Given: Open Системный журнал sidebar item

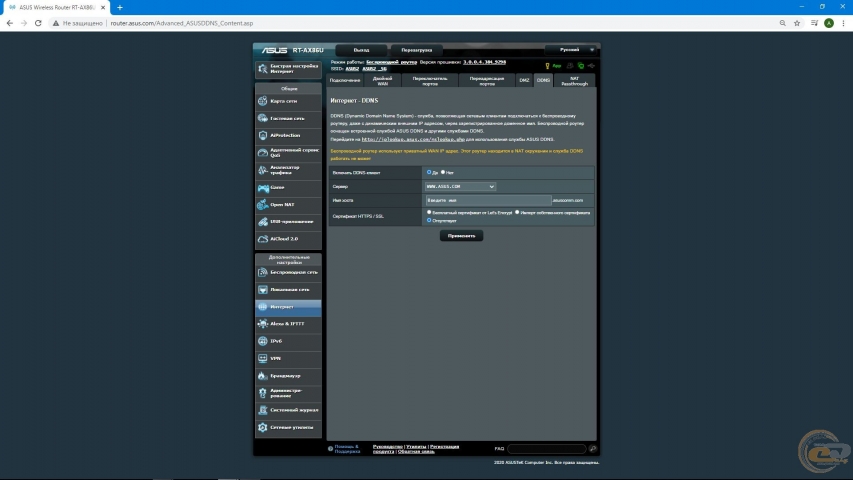Looking at the screenshot, I should (x=288, y=410).
